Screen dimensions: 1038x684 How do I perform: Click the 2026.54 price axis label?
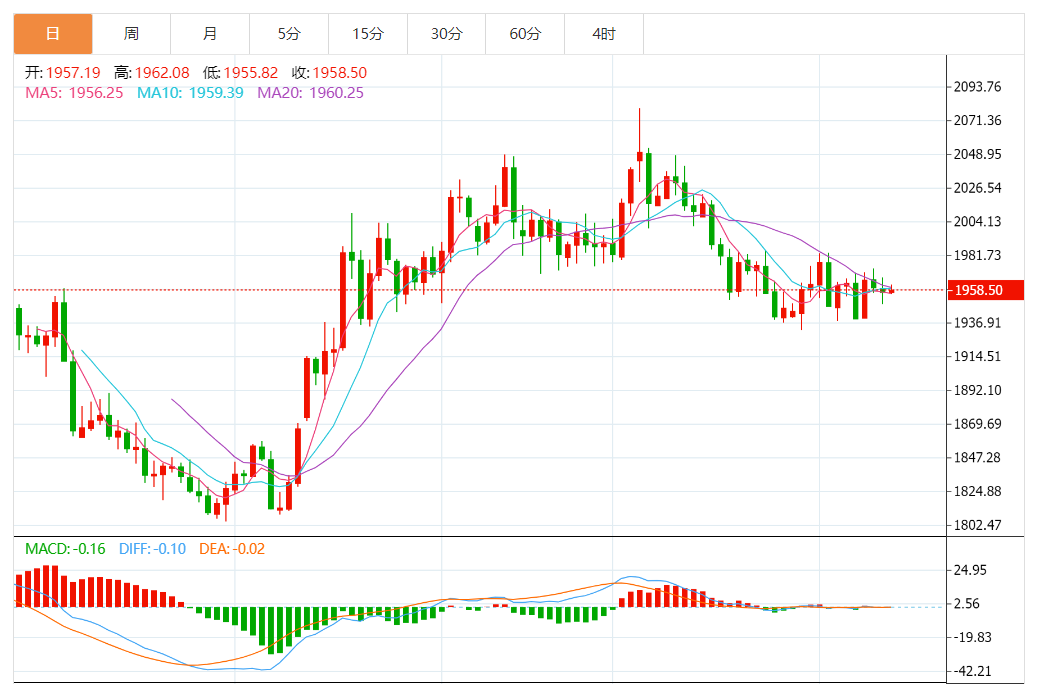(977, 188)
